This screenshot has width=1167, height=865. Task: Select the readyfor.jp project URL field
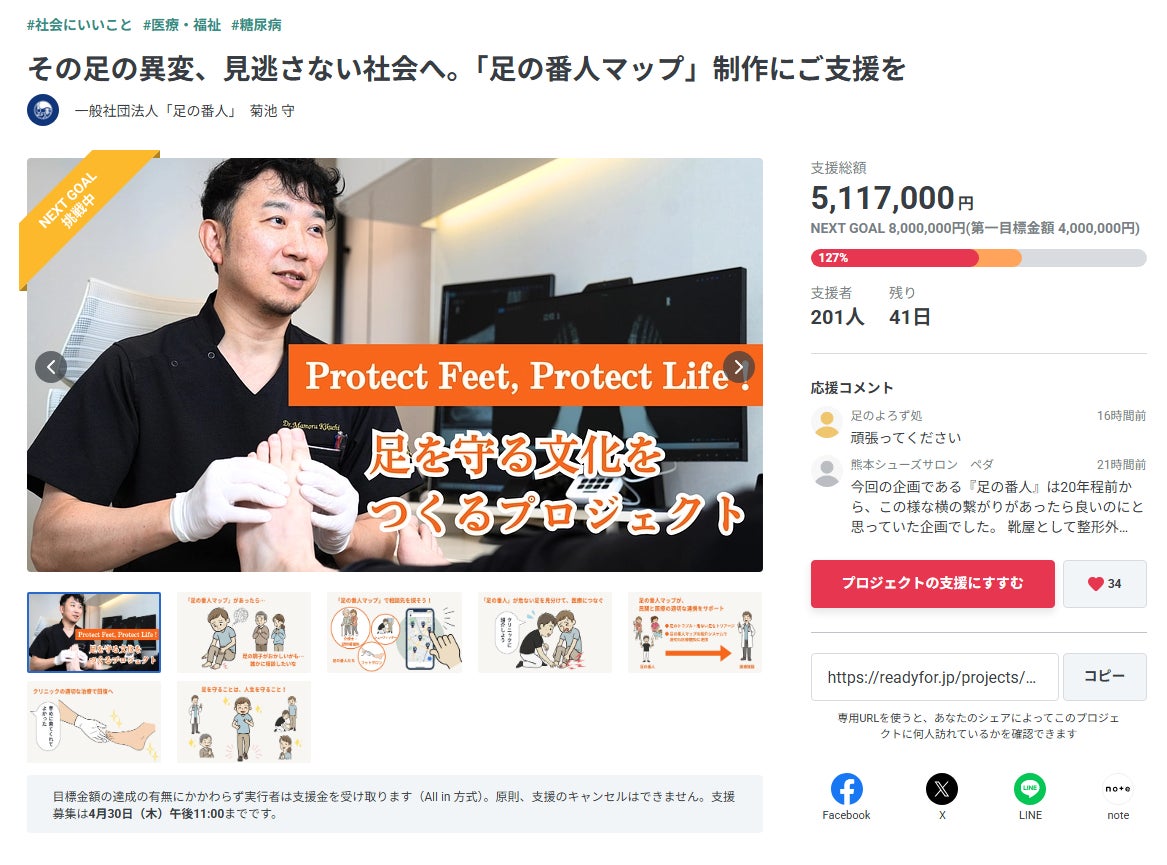pyautogui.click(x=934, y=677)
